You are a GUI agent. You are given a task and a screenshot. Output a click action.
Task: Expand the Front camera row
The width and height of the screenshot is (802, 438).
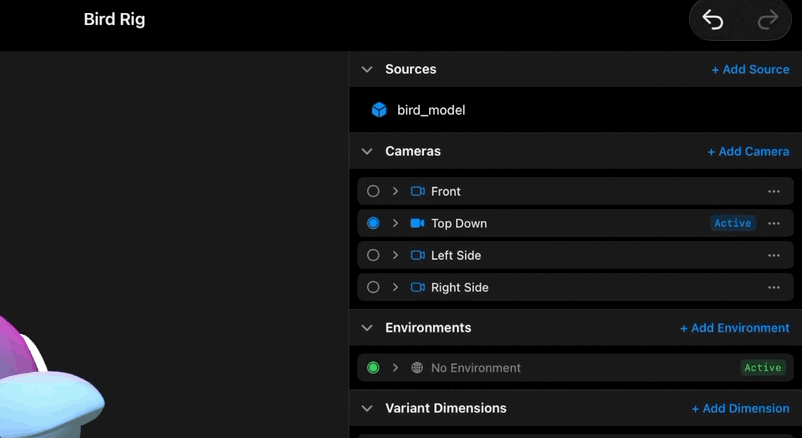pos(395,191)
